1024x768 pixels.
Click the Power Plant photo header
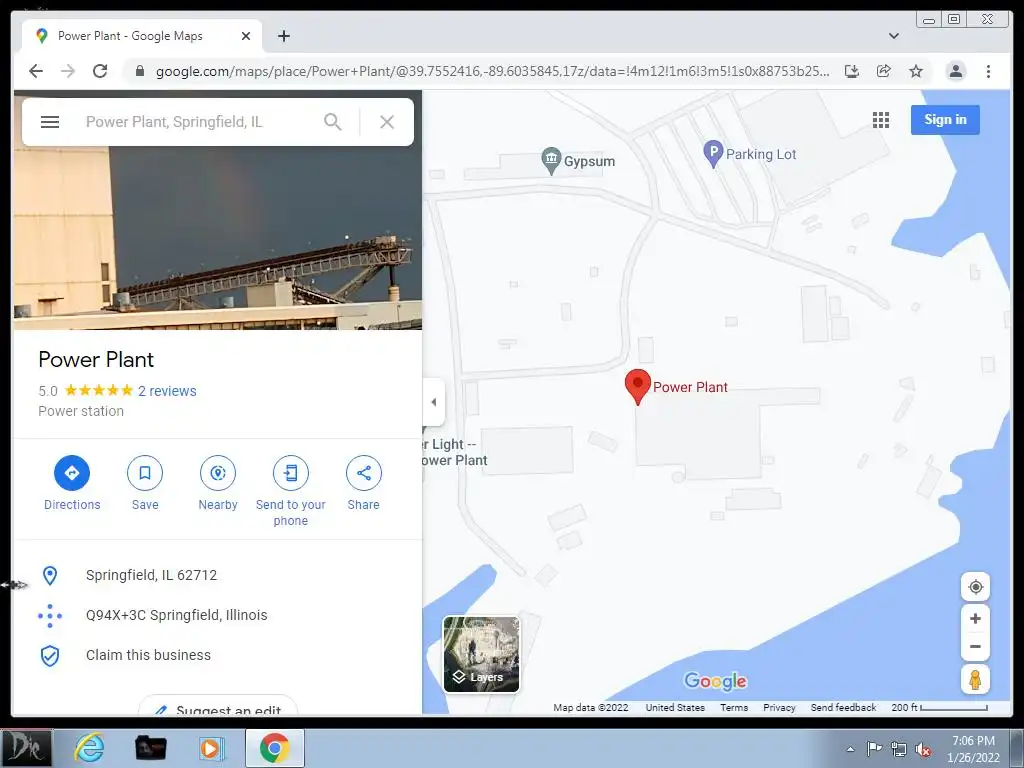point(217,238)
